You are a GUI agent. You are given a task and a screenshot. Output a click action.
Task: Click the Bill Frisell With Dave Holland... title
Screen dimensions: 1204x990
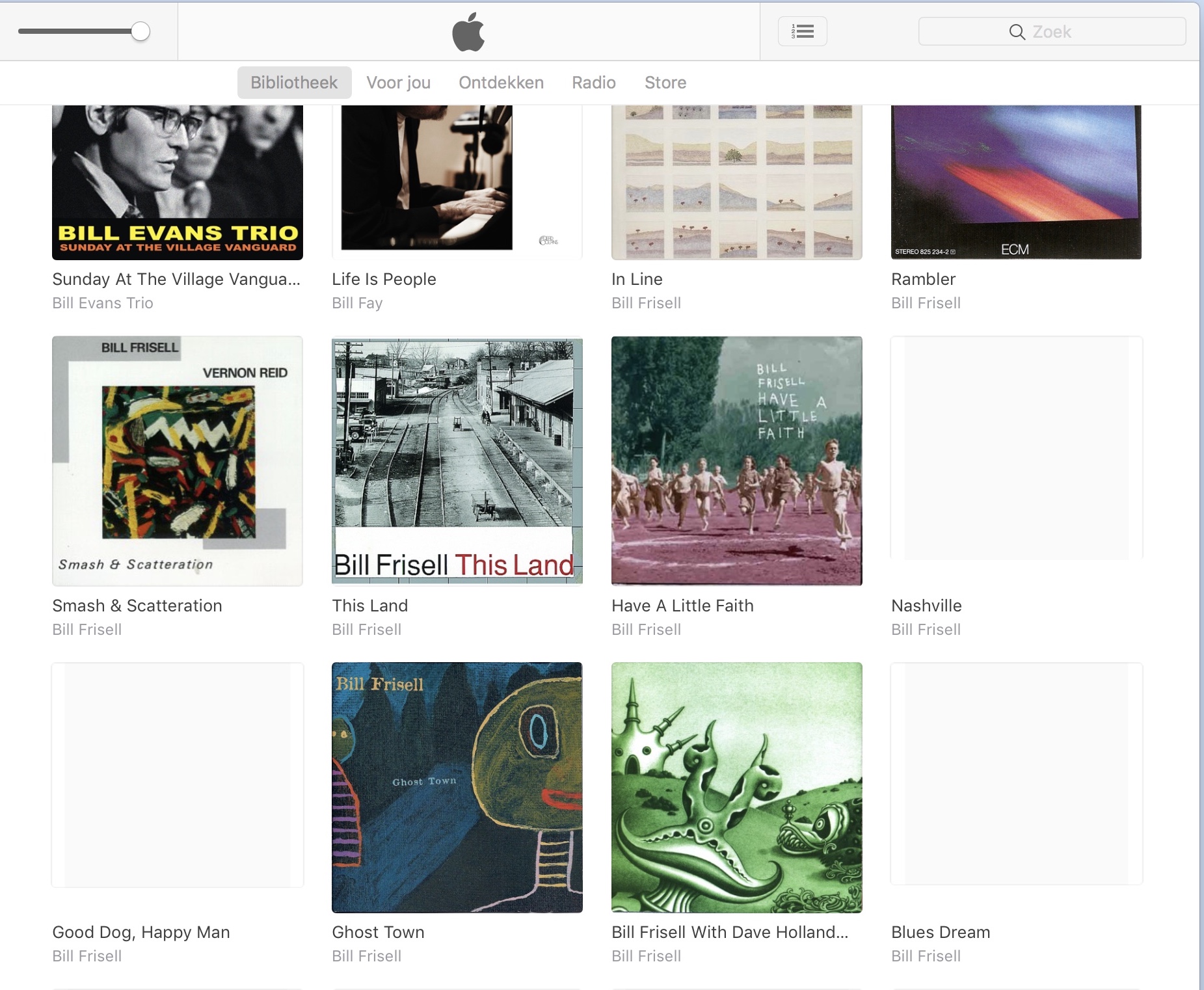(x=730, y=932)
